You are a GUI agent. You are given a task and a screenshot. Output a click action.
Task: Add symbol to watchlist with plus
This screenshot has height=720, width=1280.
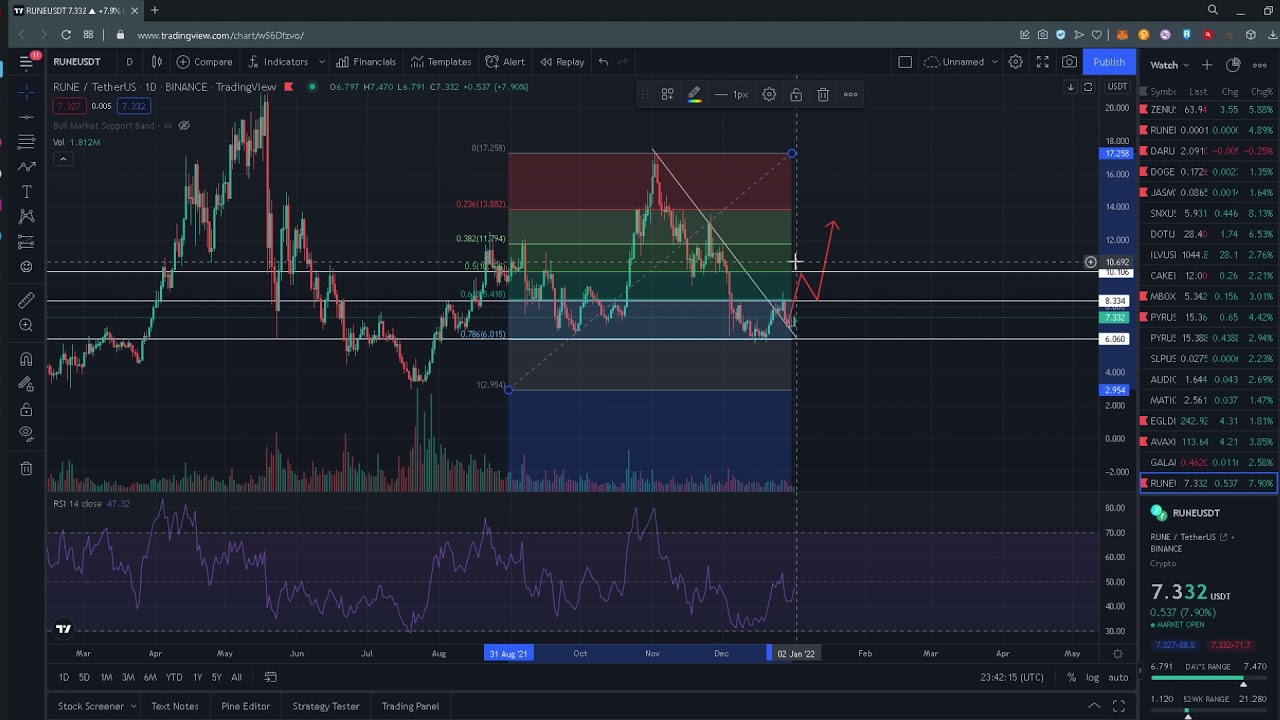click(1207, 65)
